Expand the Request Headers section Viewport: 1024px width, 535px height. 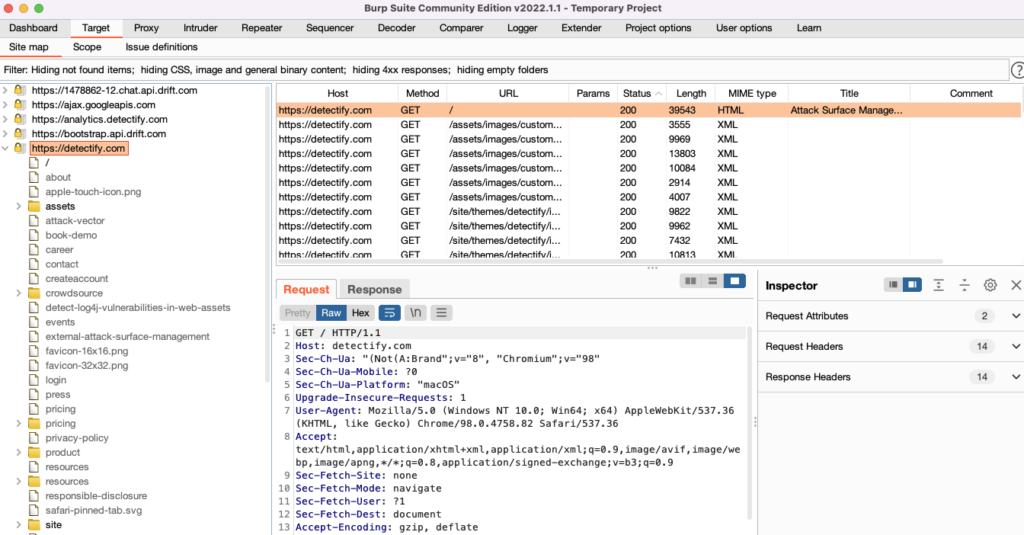pyautogui.click(x=1016, y=346)
